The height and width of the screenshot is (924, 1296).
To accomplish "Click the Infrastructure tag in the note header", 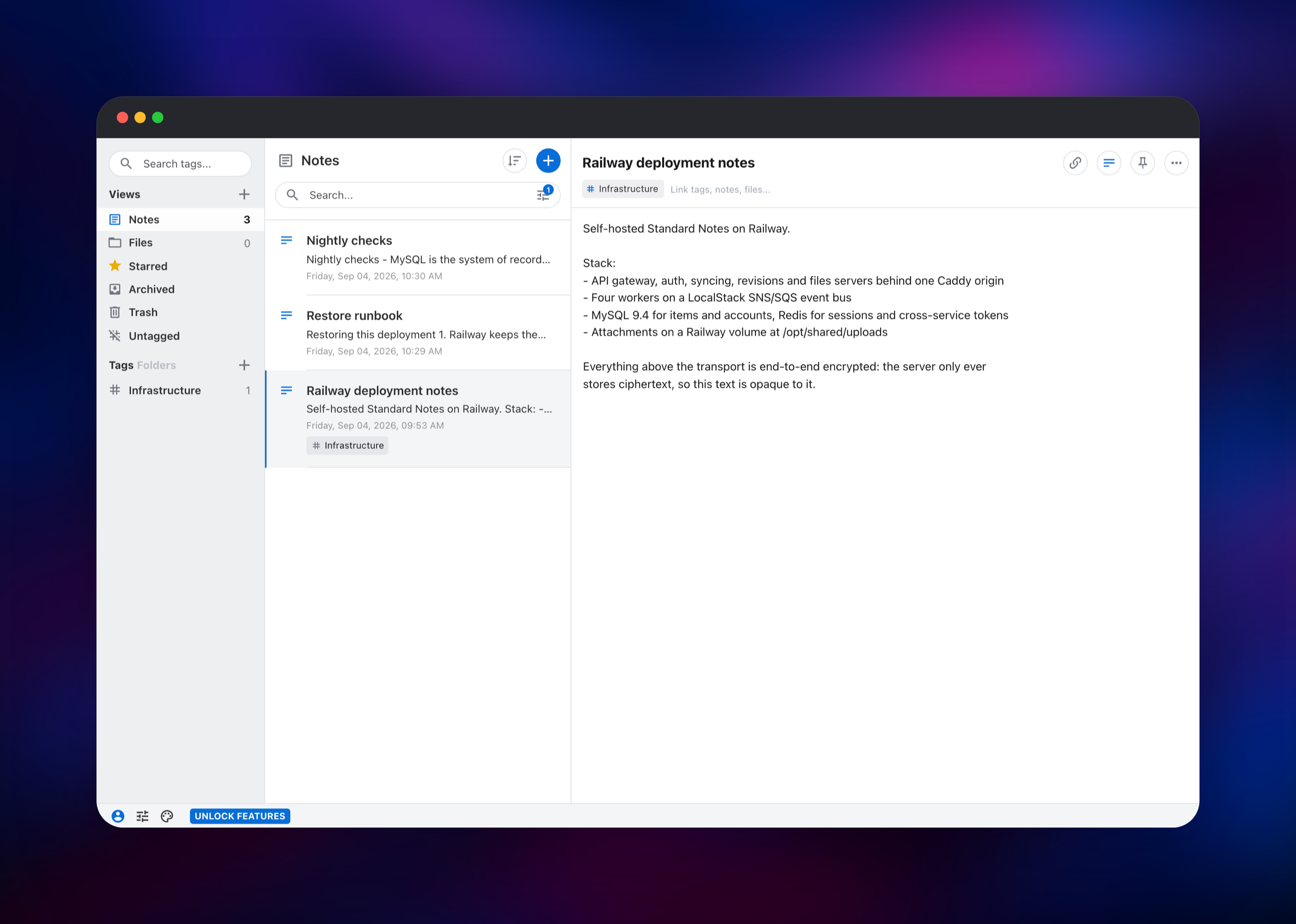I will tap(623, 189).
